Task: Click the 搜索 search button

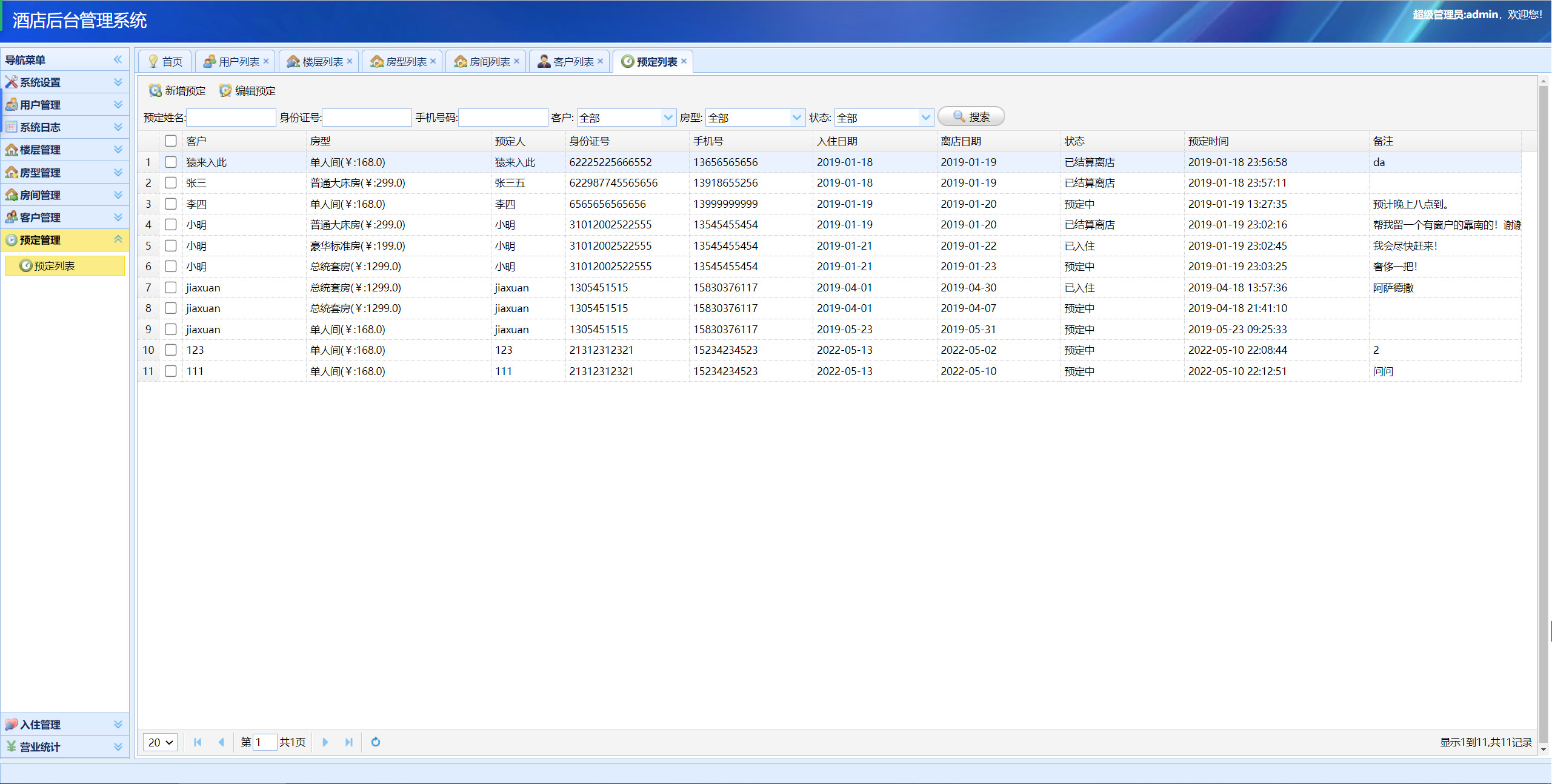Action: pos(970,116)
